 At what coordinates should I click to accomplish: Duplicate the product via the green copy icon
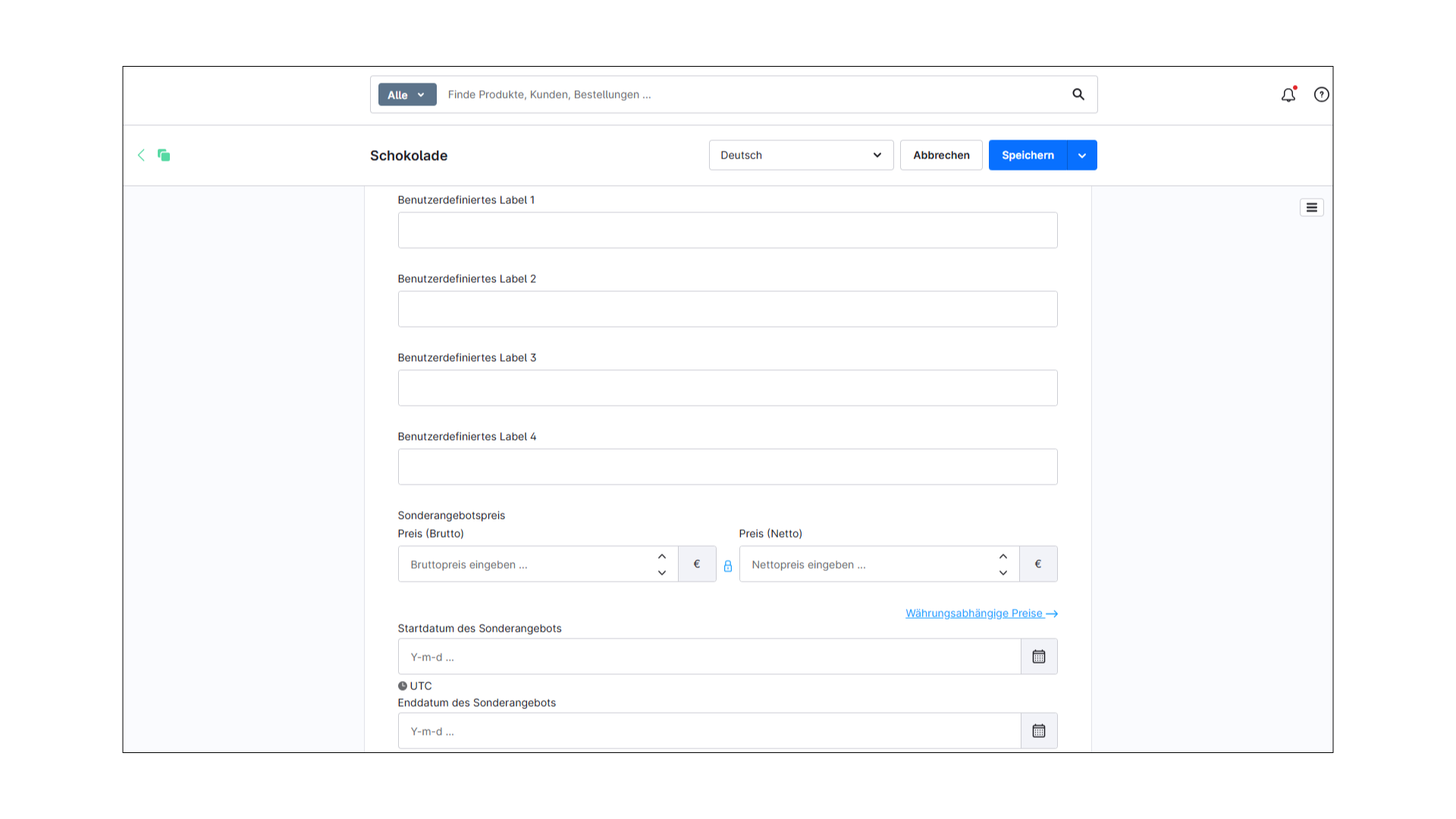(x=164, y=155)
